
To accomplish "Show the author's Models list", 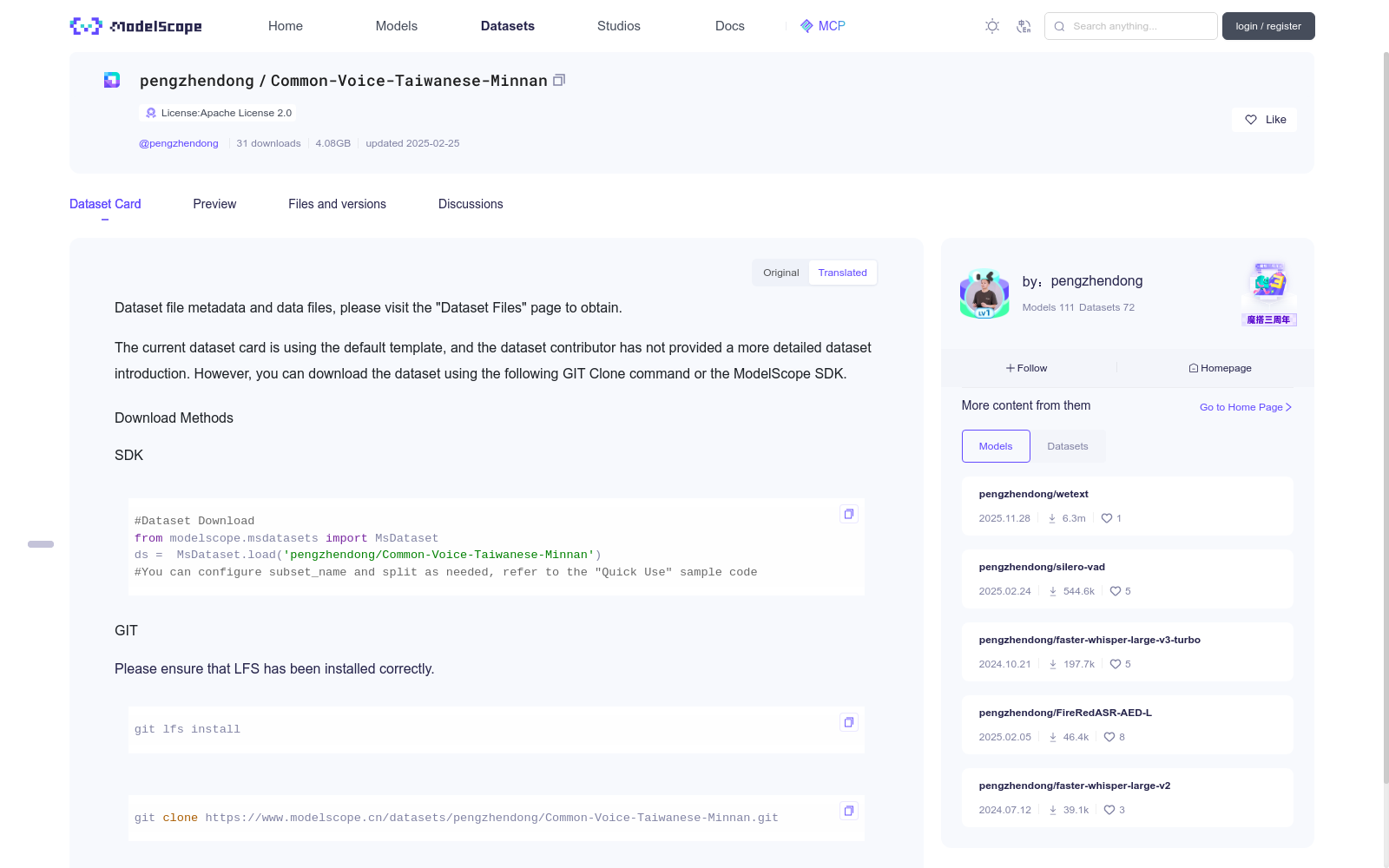I will (996, 446).
